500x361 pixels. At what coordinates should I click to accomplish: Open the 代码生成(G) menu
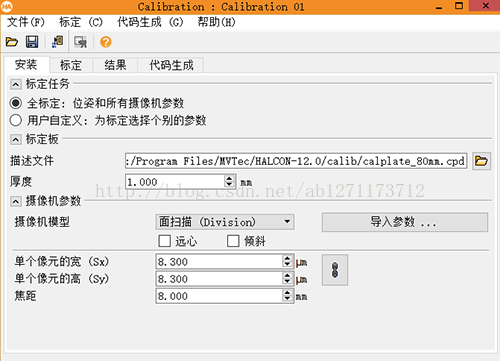[150, 22]
